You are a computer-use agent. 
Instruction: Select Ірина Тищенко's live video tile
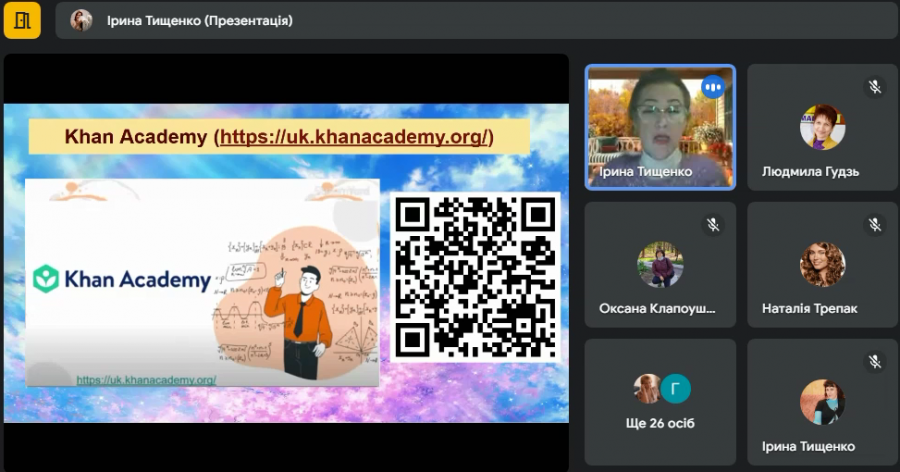click(x=660, y=127)
